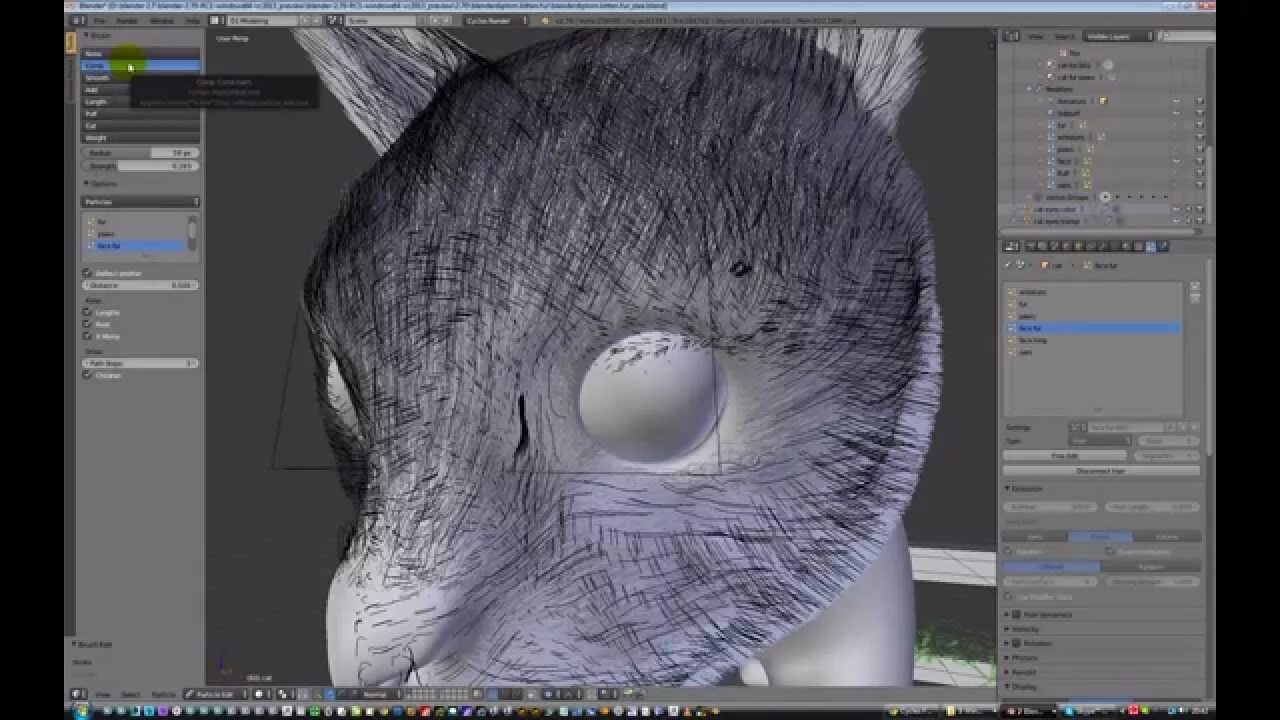Toggle render icon on whiskers modifier row
1280x720 pixels.
(x=1199, y=137)
